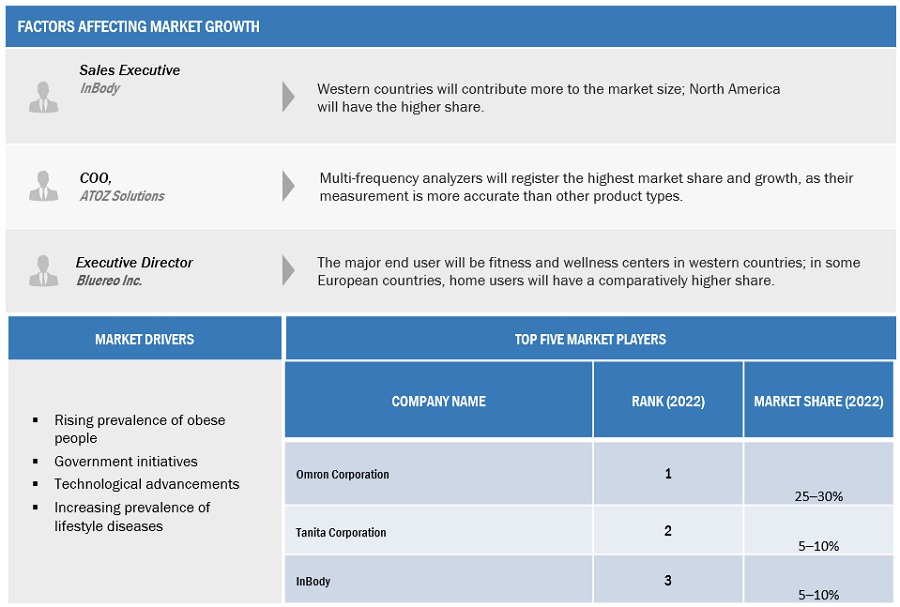This screenshot has width=900, height=607.
Task: Click the Company Name column header
Action: click(x=438, y=401)
